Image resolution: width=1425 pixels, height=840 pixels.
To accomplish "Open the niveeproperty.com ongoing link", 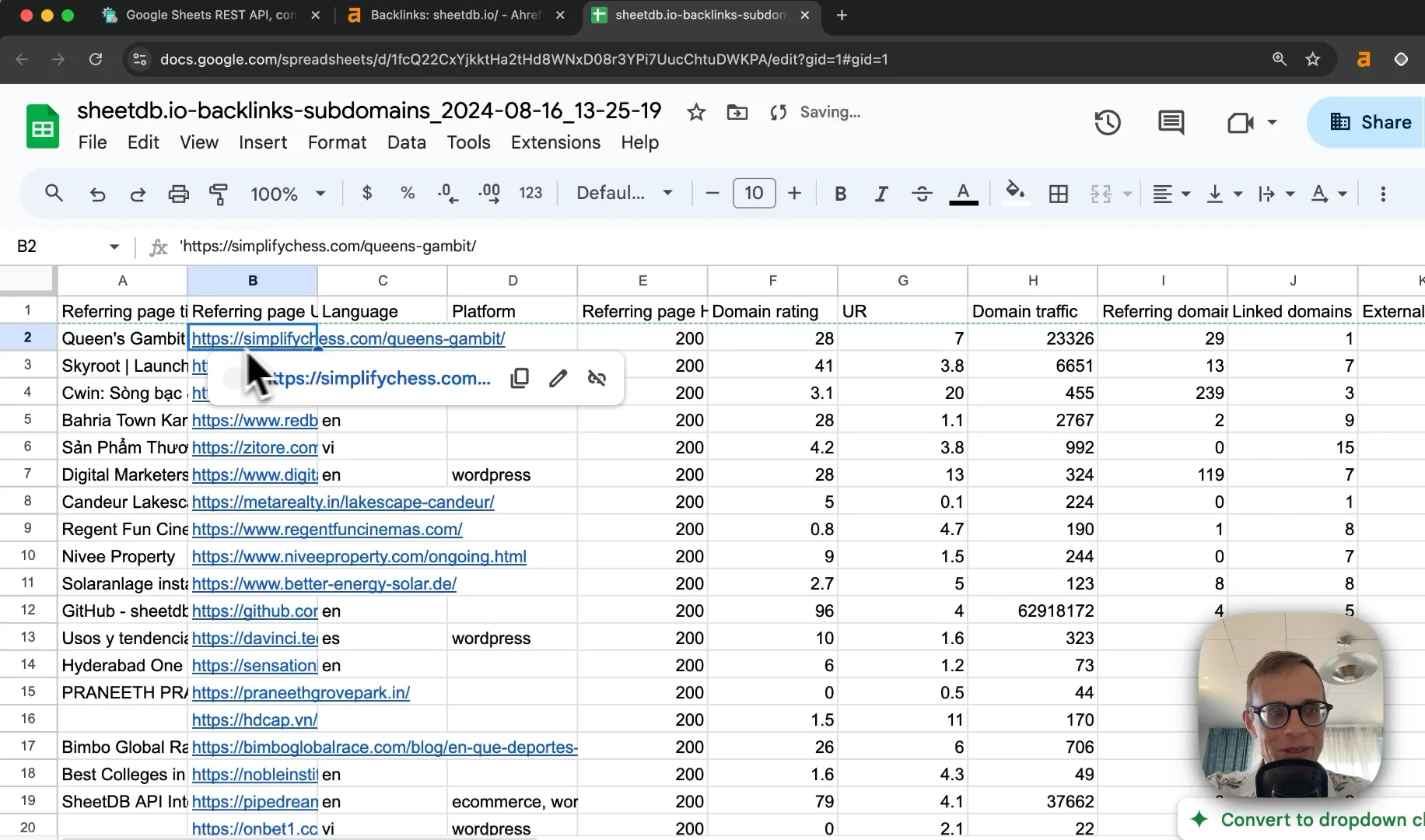I will click(359, 556).
